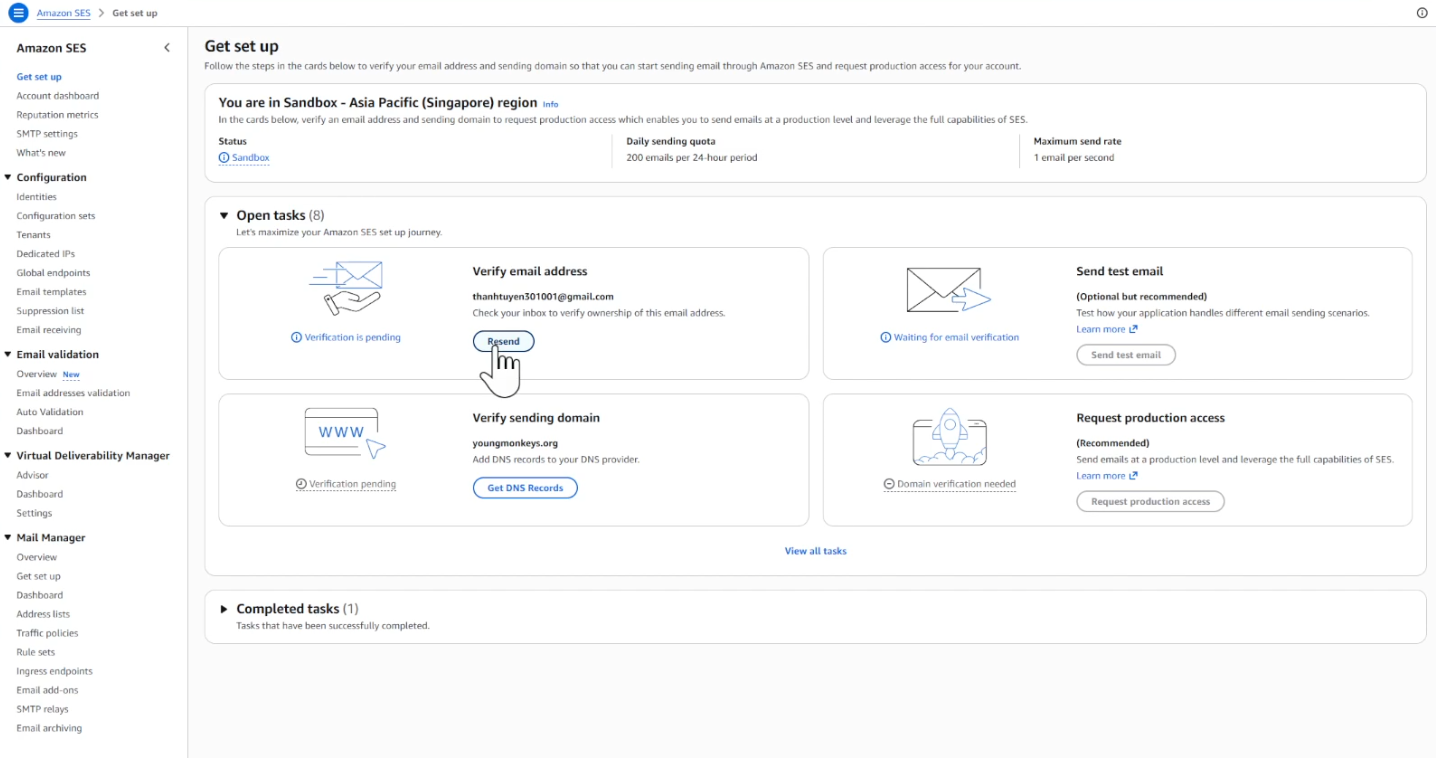Collapse the Open tasks section
Image resolution: width=1436 pixels, height=758 pixels.
224,215
